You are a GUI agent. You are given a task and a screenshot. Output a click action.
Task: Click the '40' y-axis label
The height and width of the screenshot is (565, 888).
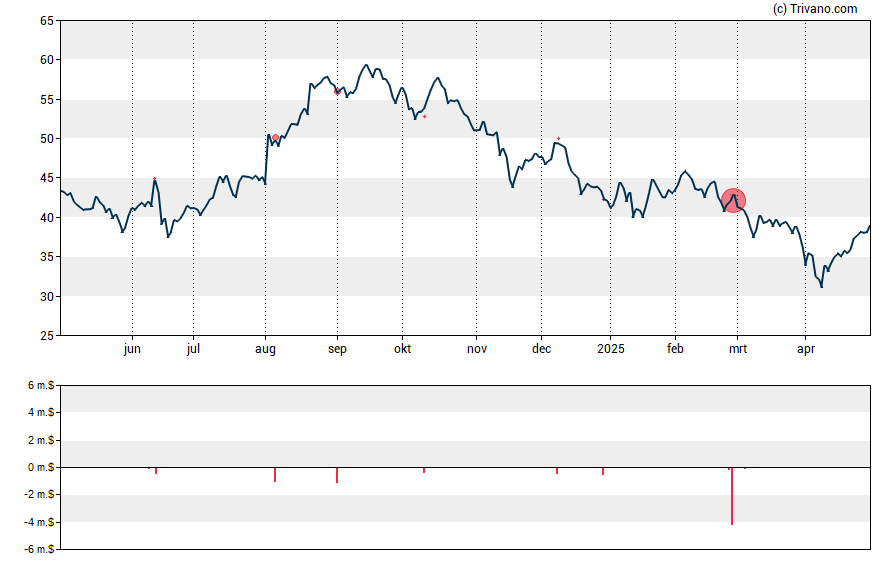pyautogui.click(x=47, y=217)
